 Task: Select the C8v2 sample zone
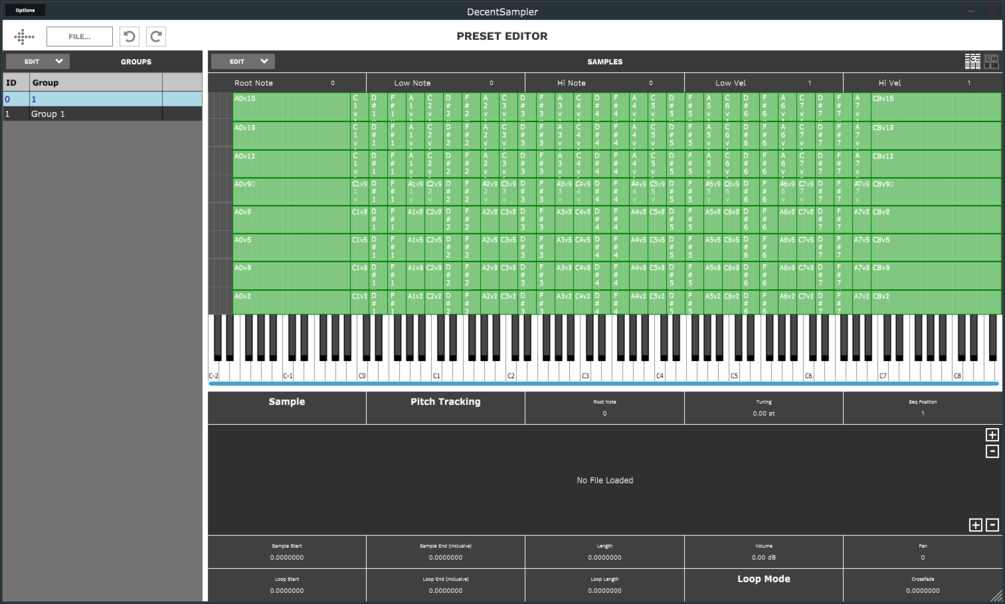tap(936, 303)
